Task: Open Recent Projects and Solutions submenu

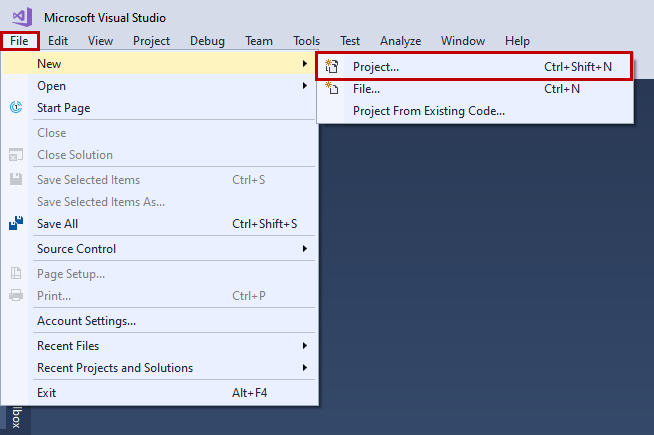Action: pos(115,368)
